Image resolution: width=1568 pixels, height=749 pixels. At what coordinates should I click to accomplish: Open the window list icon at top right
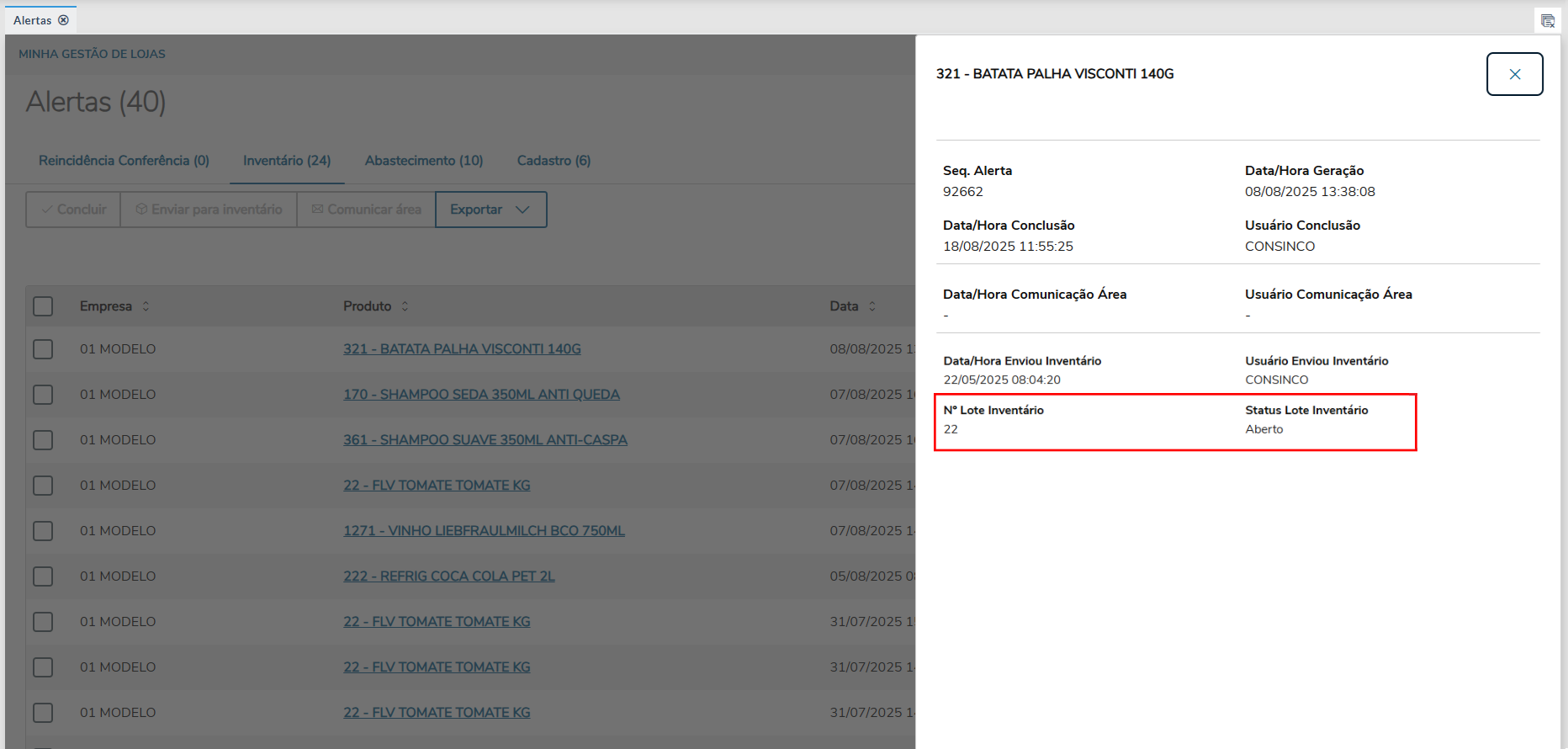(1547, 20)
